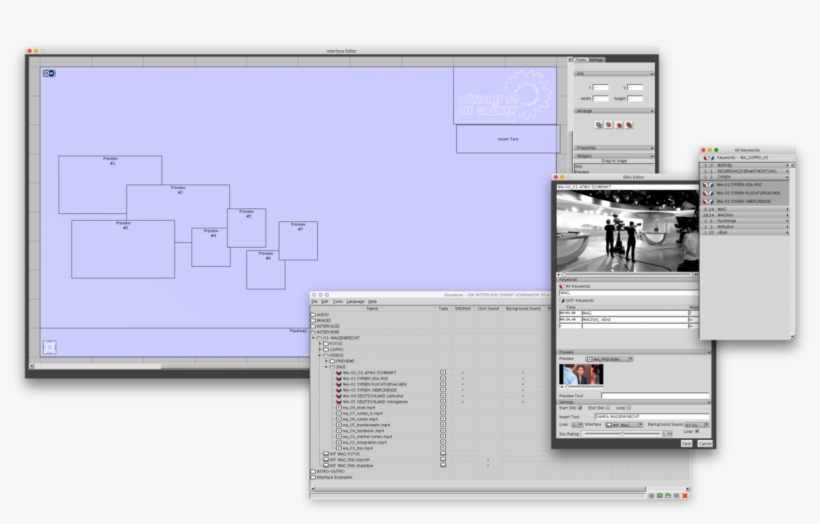
Task: Open the Tools menu in project window
Action: click(x=338, y=301)
